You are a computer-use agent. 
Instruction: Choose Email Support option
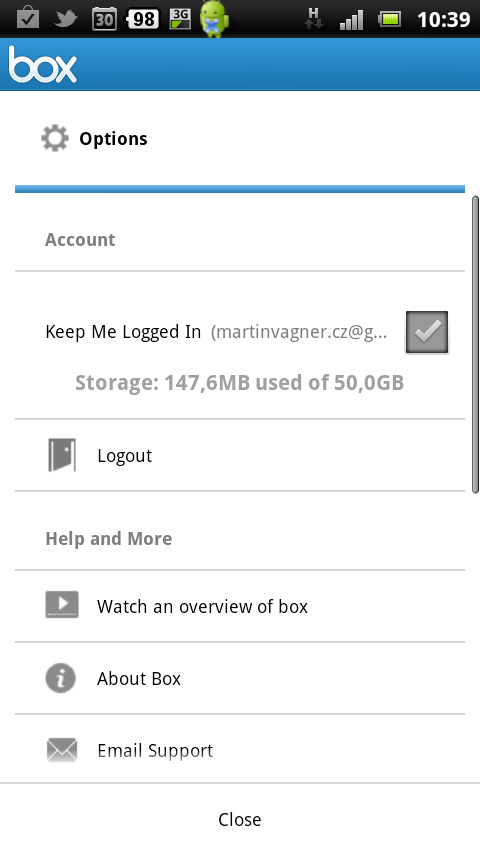240,750
